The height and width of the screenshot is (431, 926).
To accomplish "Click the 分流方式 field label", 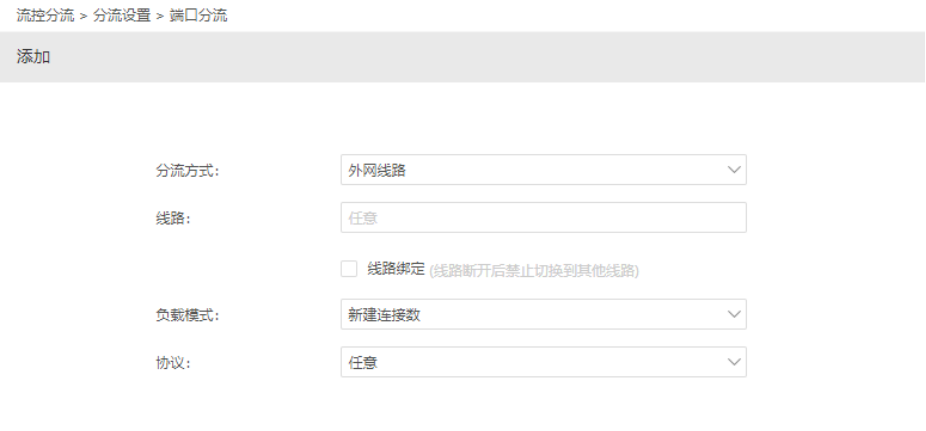I will tap(187, 171).
